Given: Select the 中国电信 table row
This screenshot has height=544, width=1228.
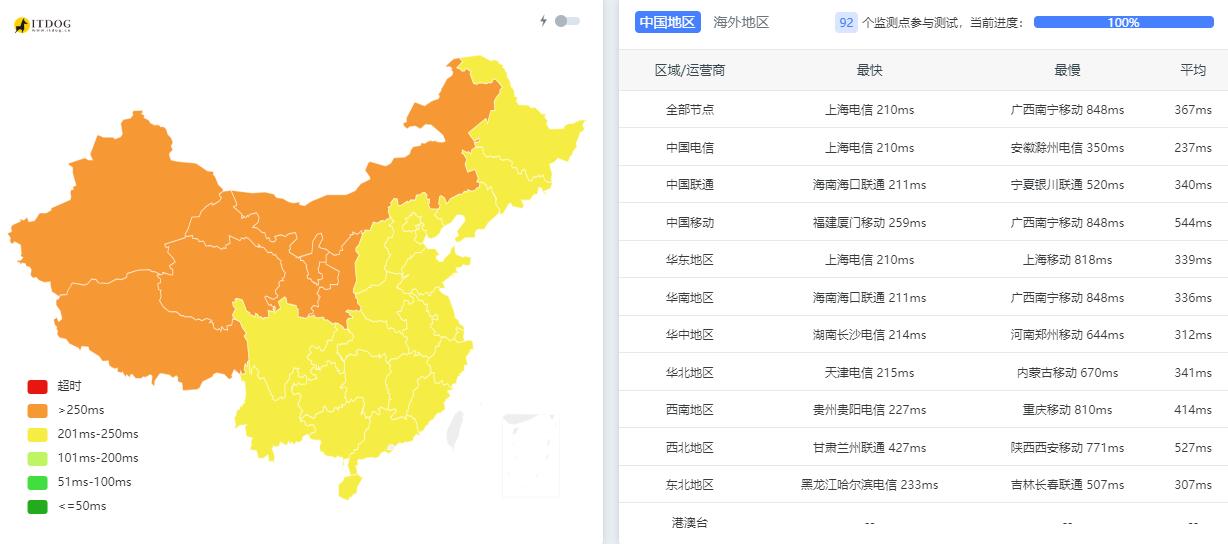Looking at the screenshot, I should [923, 147].
